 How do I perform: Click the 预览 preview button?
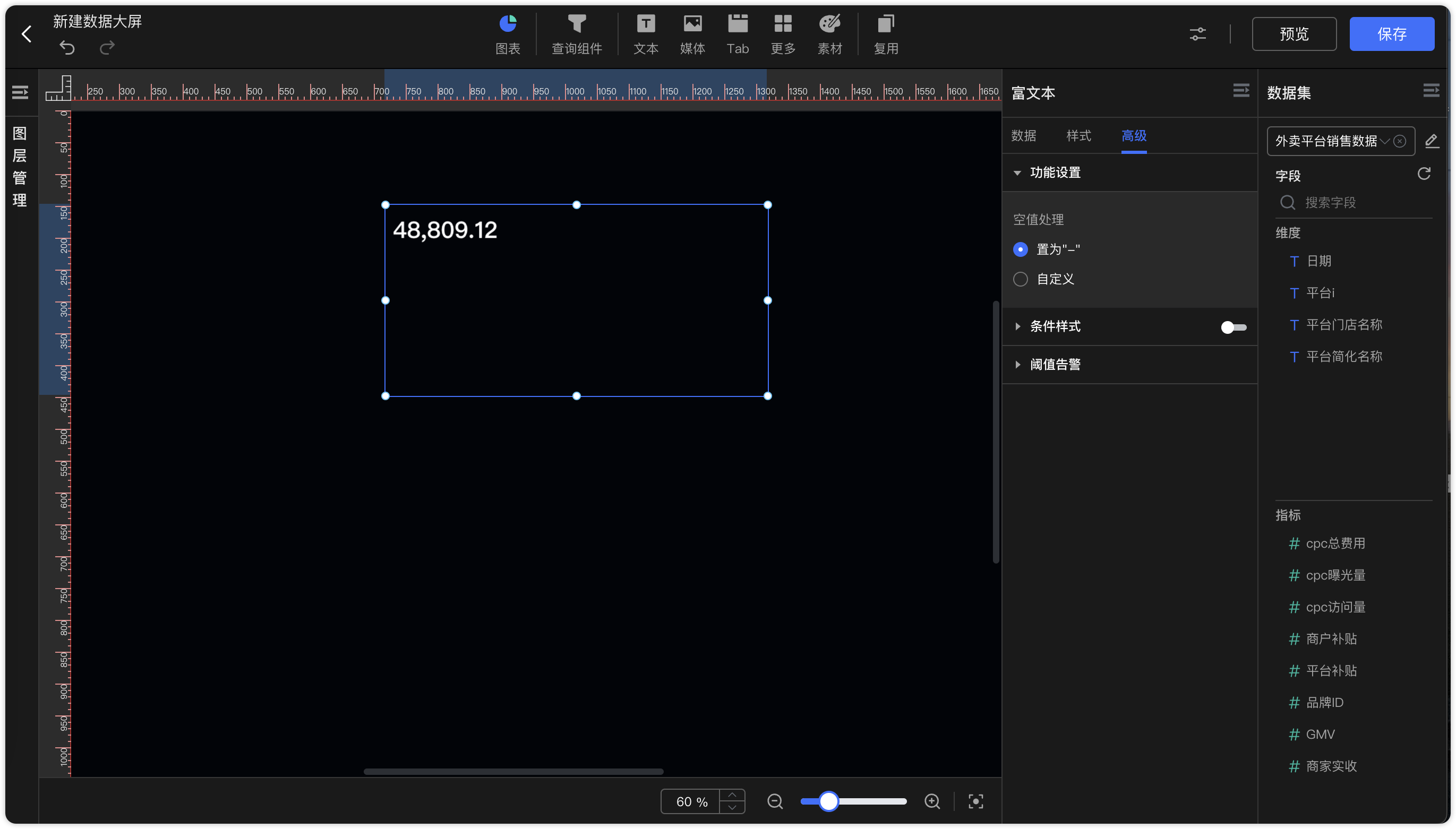click(1294, 34)
